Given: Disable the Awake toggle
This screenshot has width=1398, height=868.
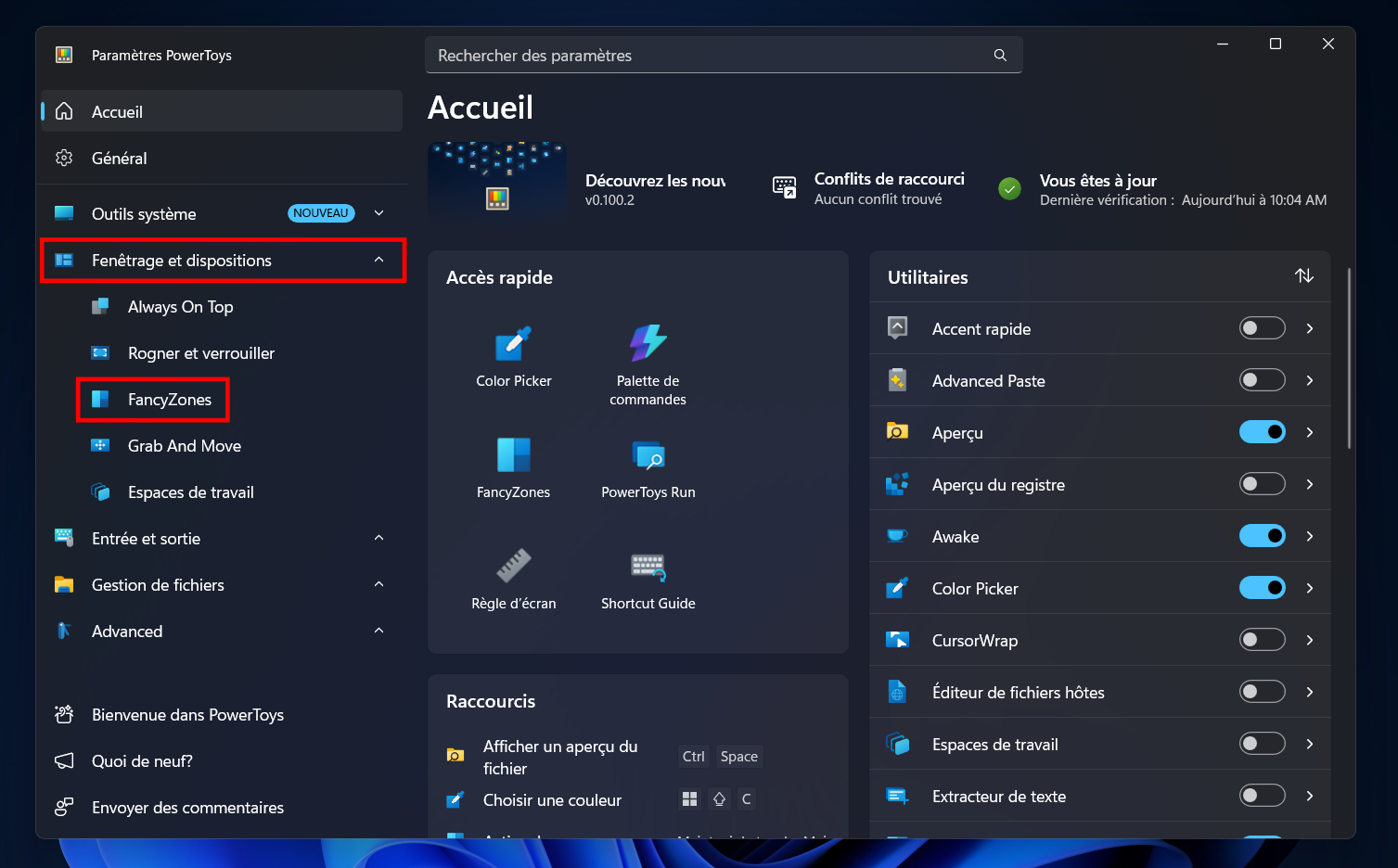Looking at the screenshot, I should pos(1262,536).
